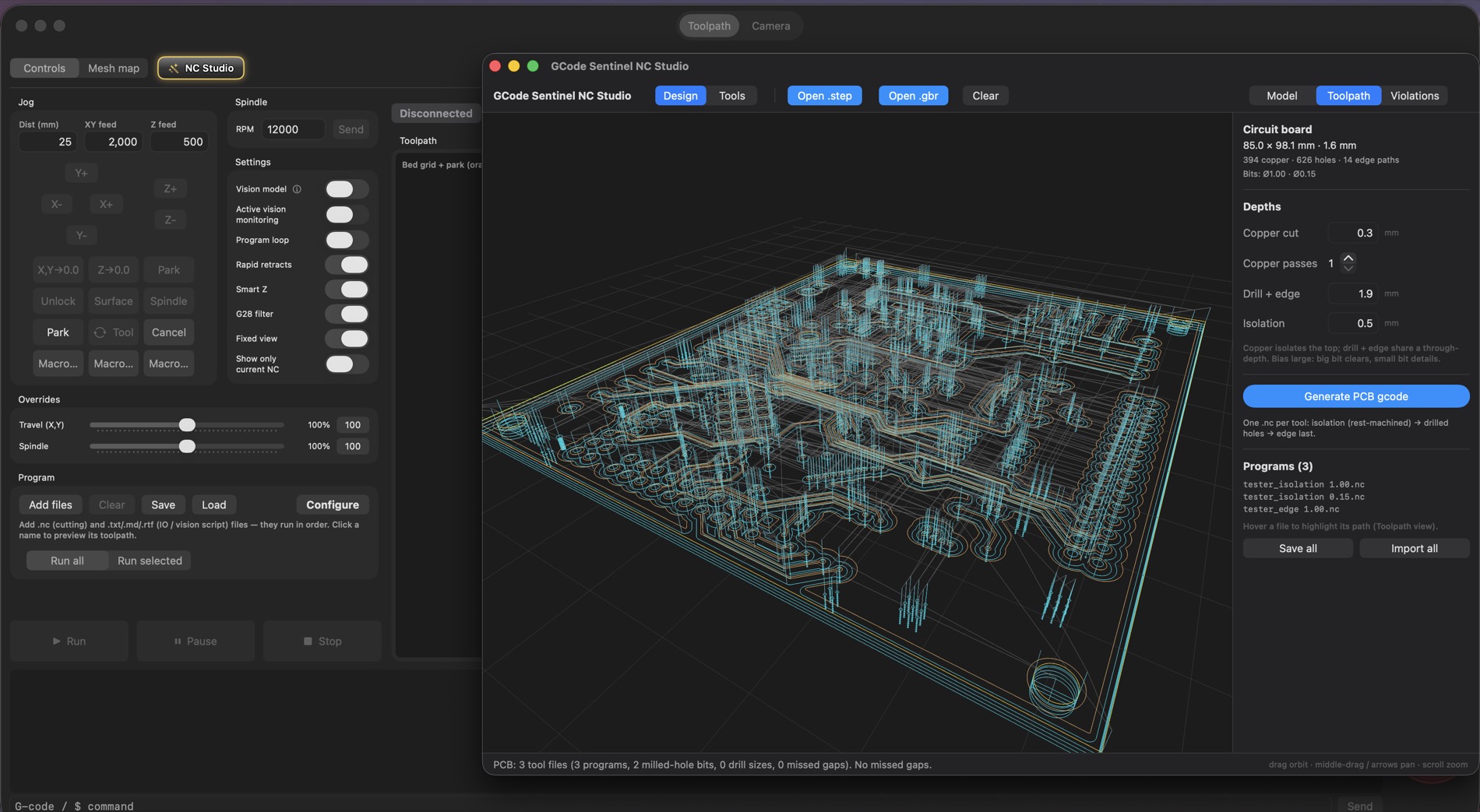Toggle Show only current NC switch
1480x812 pixels.
pos(347,364)
